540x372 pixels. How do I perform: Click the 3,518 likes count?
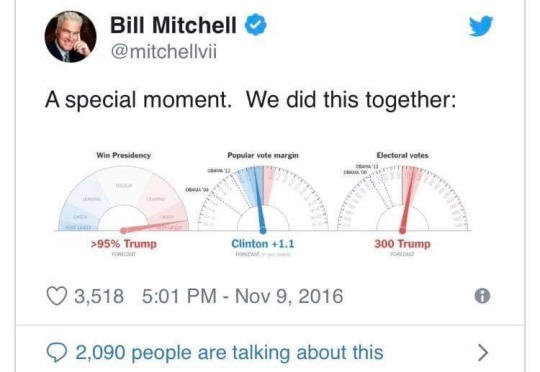point(99,296)
